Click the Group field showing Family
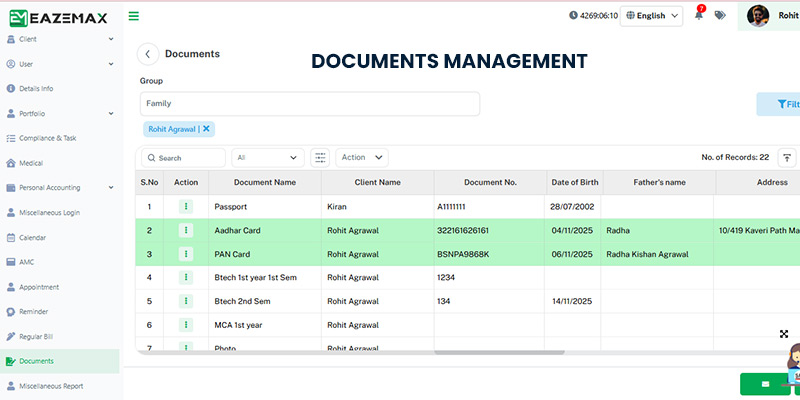The height and width of the screenshot is (400, 800). coord(310,104)
